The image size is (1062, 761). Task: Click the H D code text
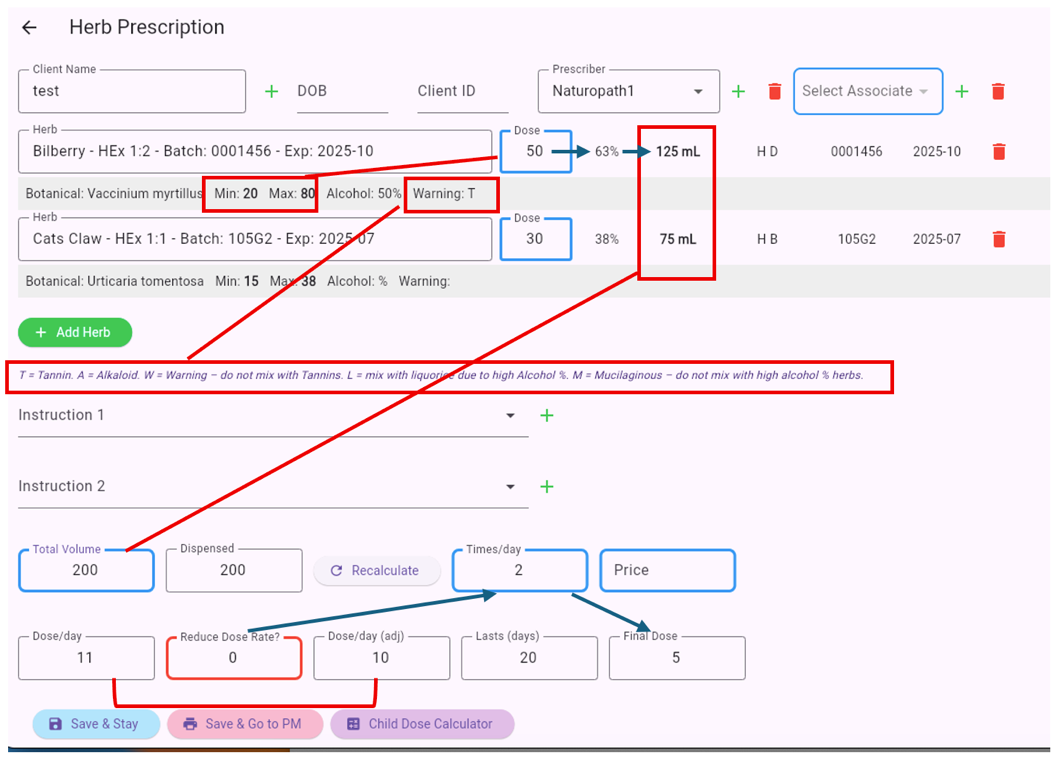767,152
